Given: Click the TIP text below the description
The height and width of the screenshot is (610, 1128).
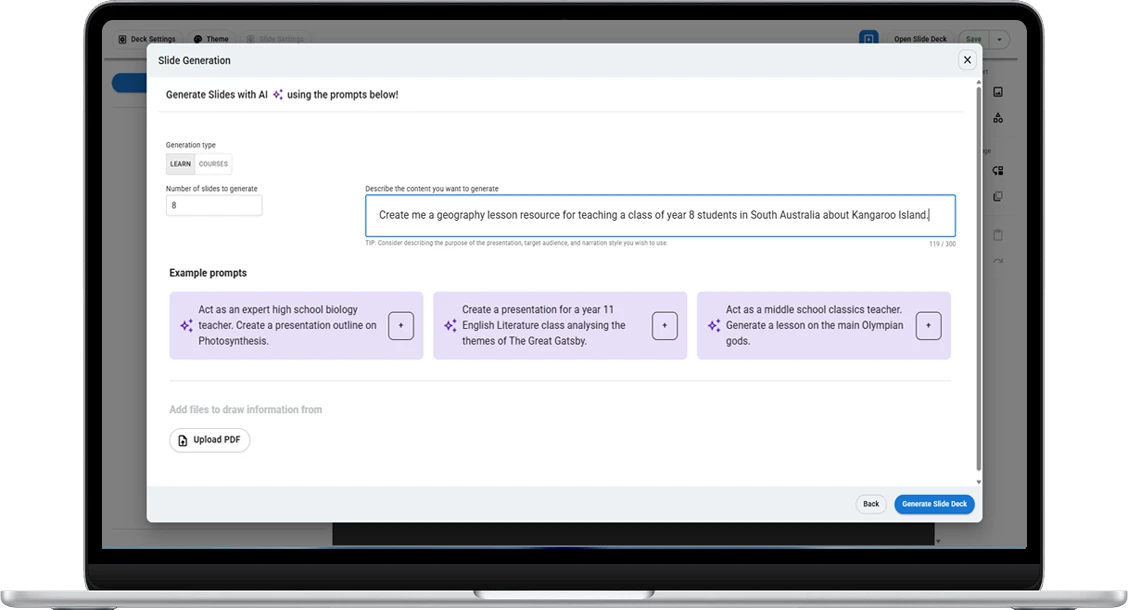Looking at the screenshot, I should 516,243.
